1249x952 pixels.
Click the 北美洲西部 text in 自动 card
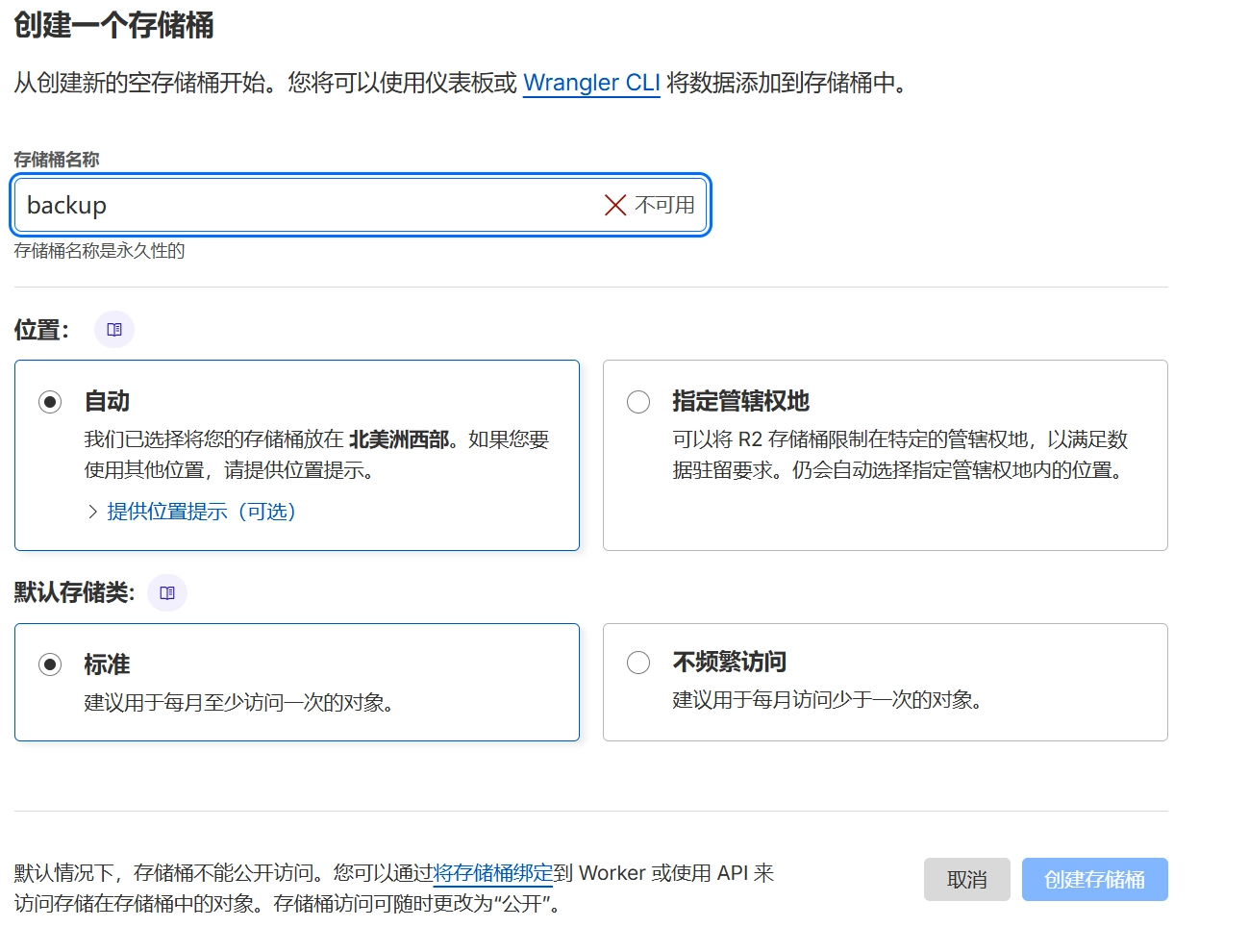pyautogui.click(x=399, y=439)
